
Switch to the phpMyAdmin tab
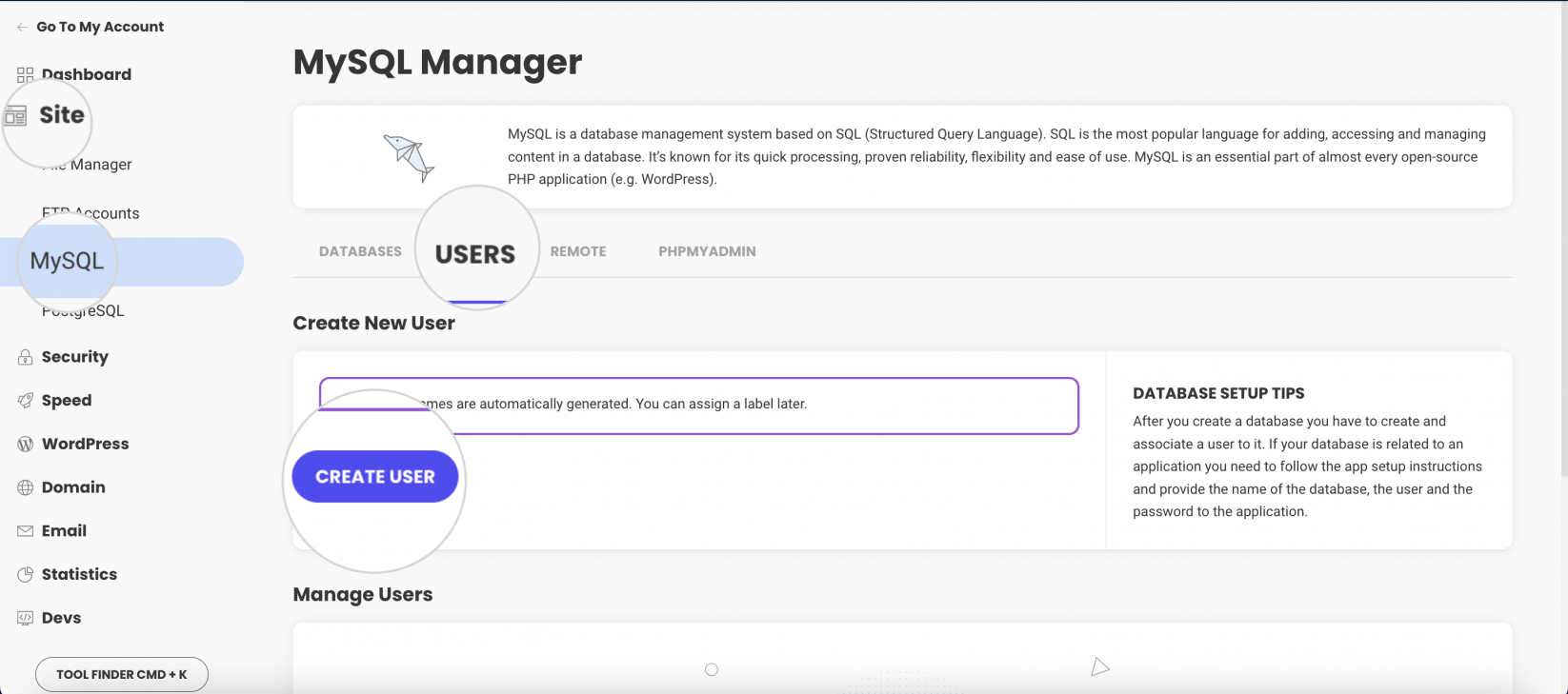(707, 251)
